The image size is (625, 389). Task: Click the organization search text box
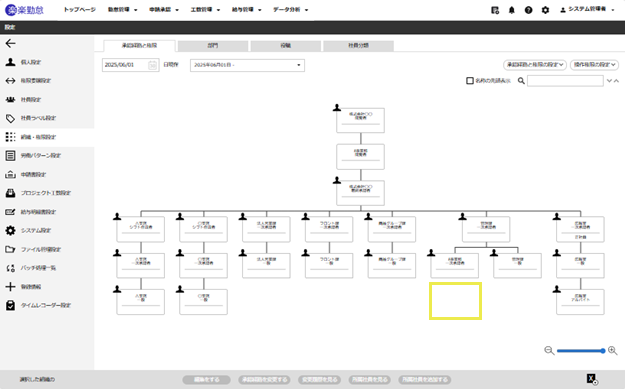pyautogui.click(x=565, y=81)
